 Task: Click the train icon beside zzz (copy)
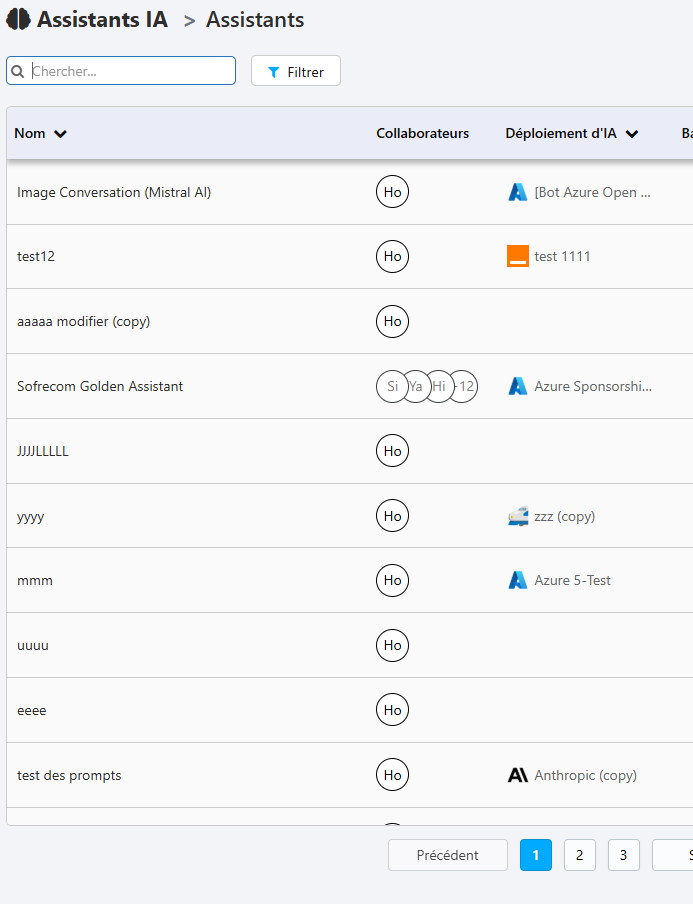[x=518, y=516]
